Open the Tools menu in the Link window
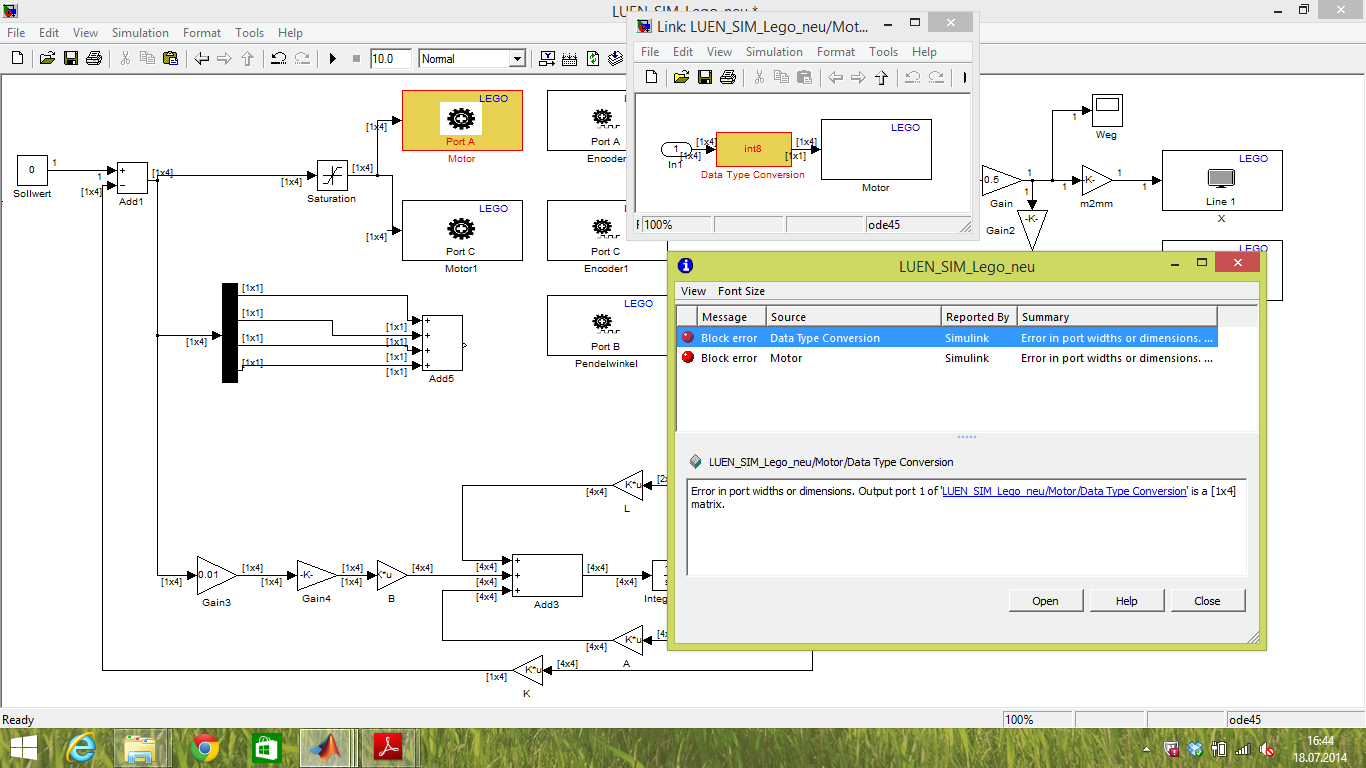This screenshot has width=1366, height=768. (x=883, y=52)
